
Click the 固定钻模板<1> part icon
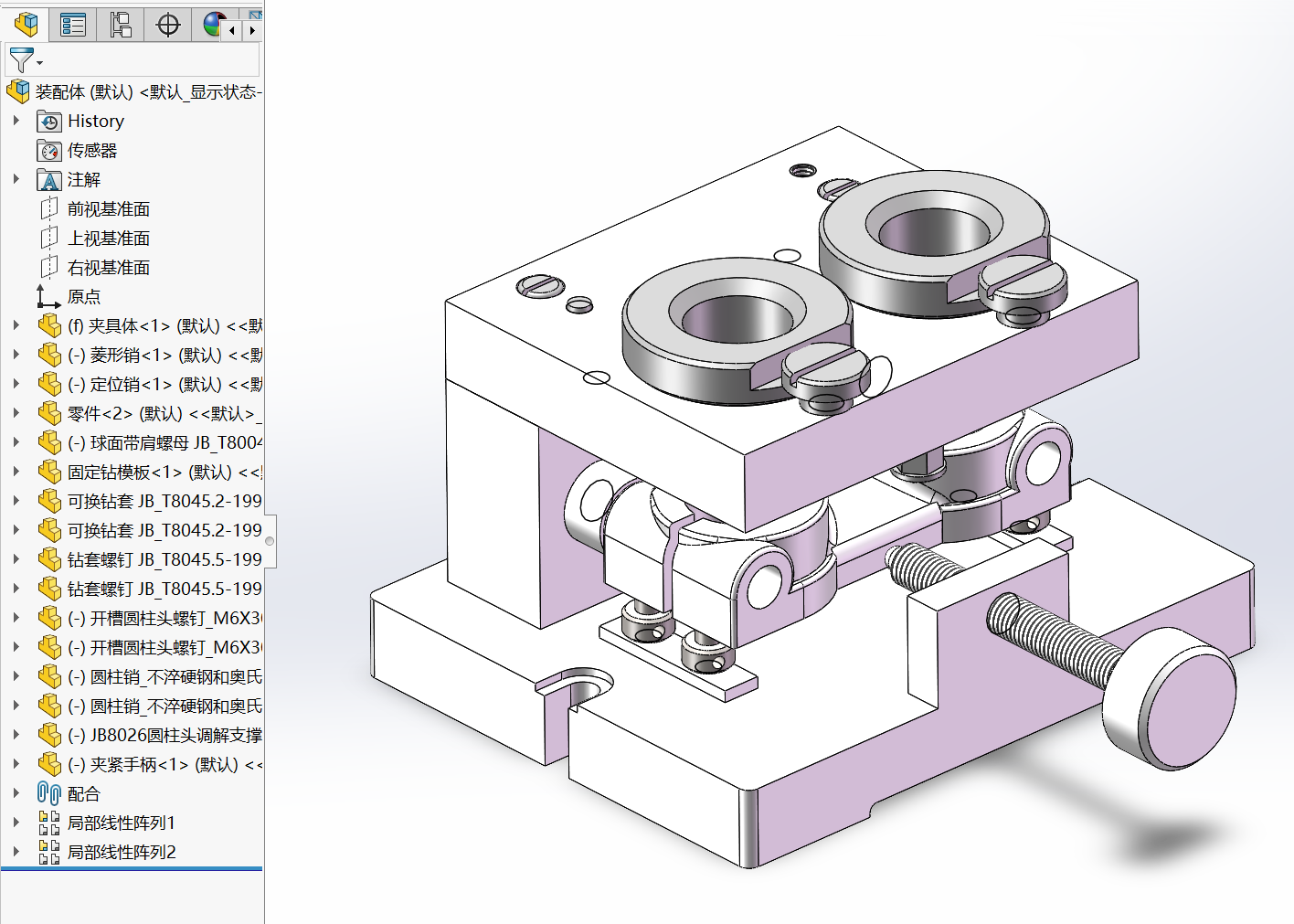click(x=49, y=473)
